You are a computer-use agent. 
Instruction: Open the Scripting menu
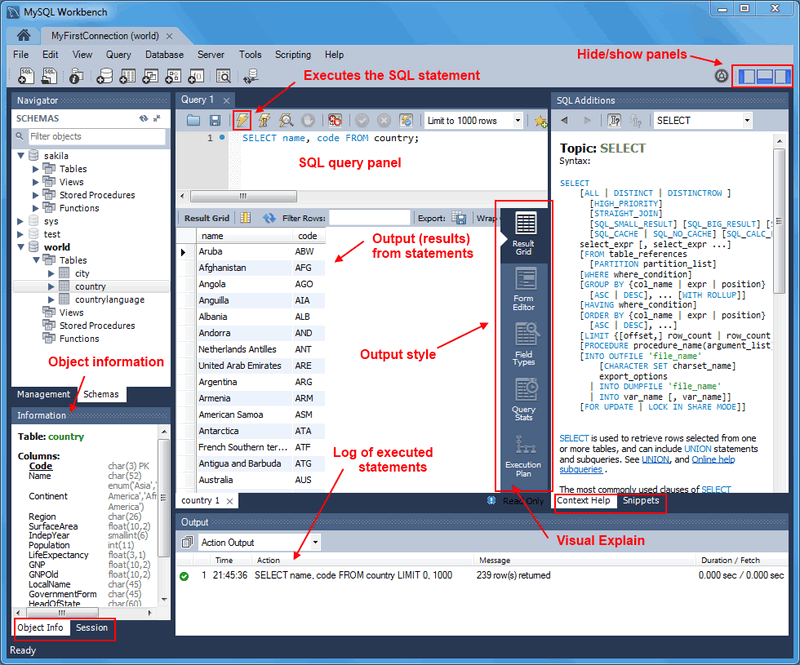tap(293, 55)
